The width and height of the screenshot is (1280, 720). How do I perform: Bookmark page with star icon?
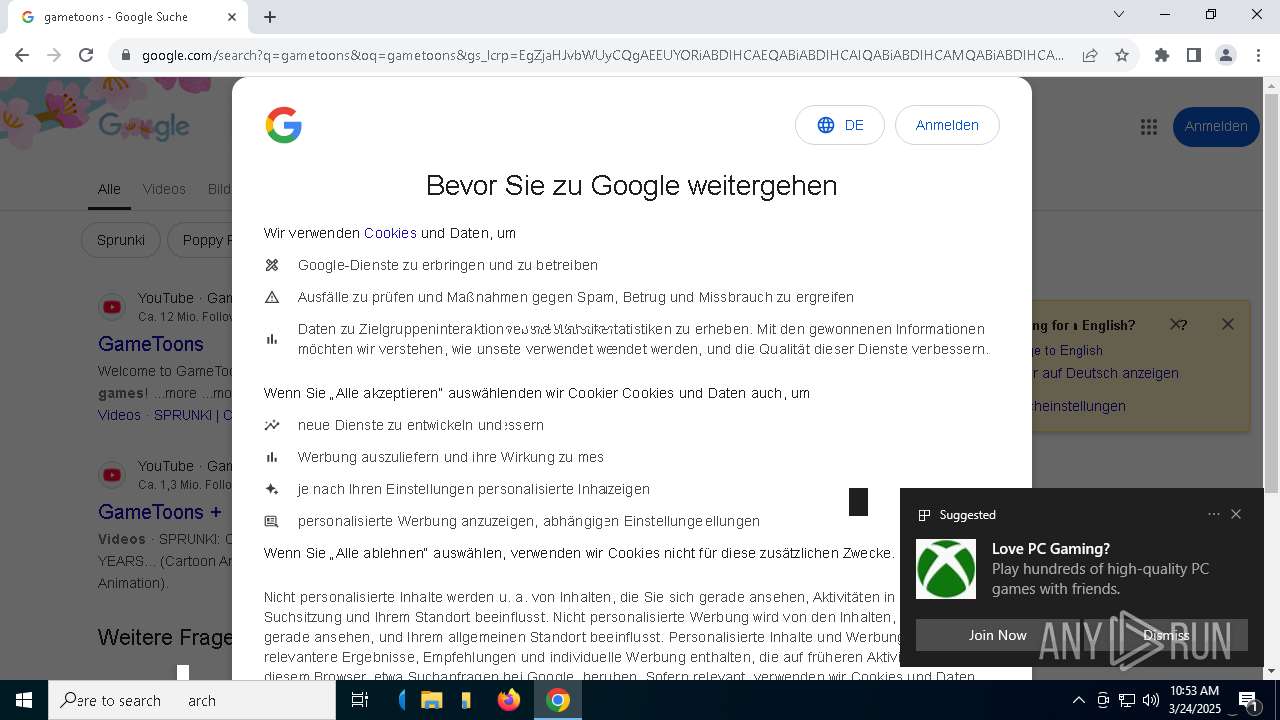tap(1122, 55)
